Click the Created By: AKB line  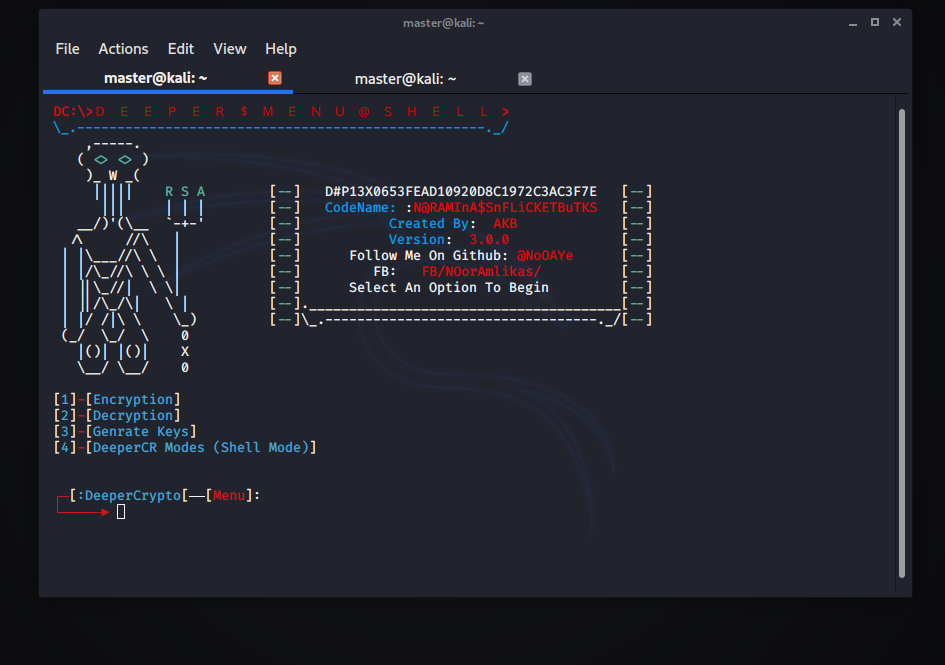point(453,224)
